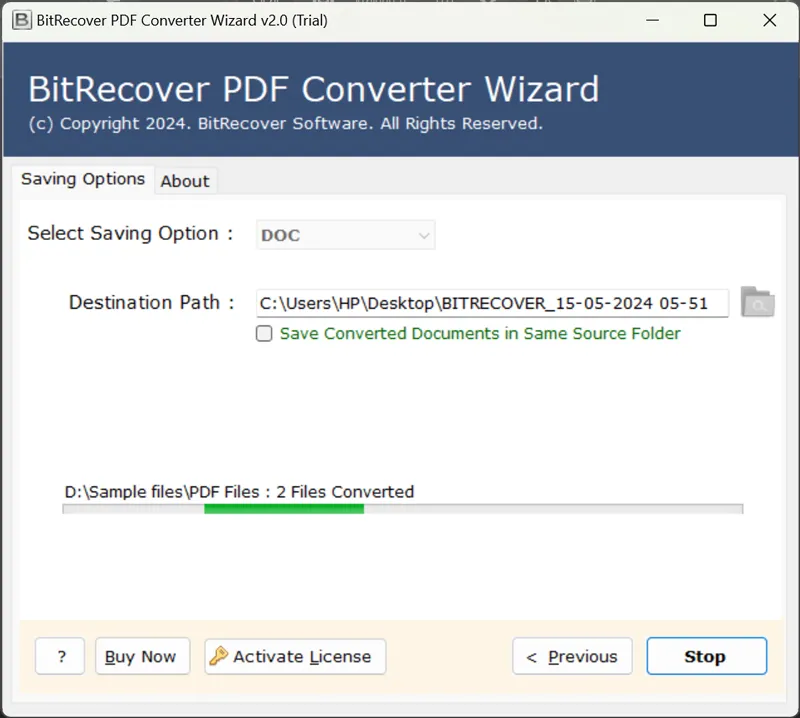800x718 pixels.
Task: Open the browse destination folder icon
Action: pos(757,302)
